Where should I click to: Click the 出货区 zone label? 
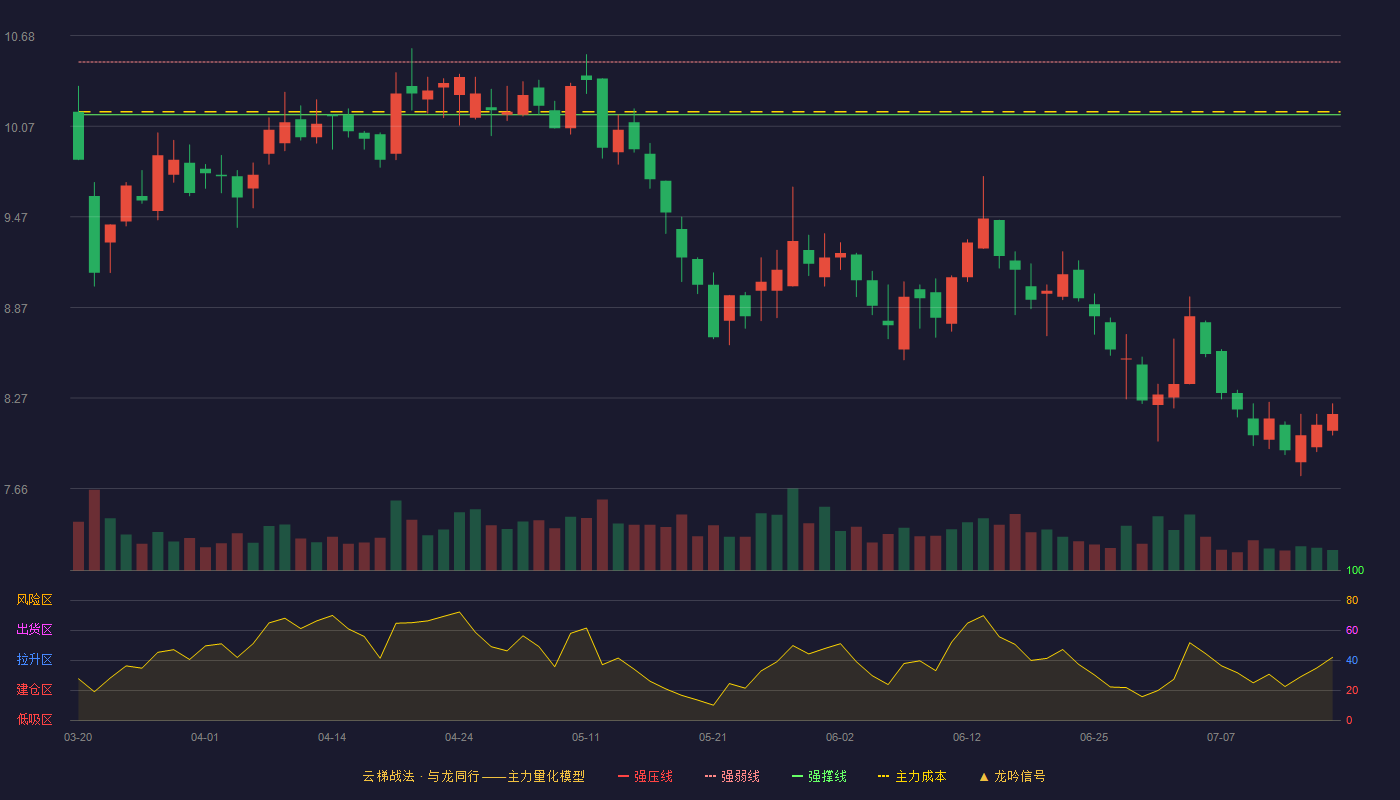pyautogui.click(x=34, y=630)
